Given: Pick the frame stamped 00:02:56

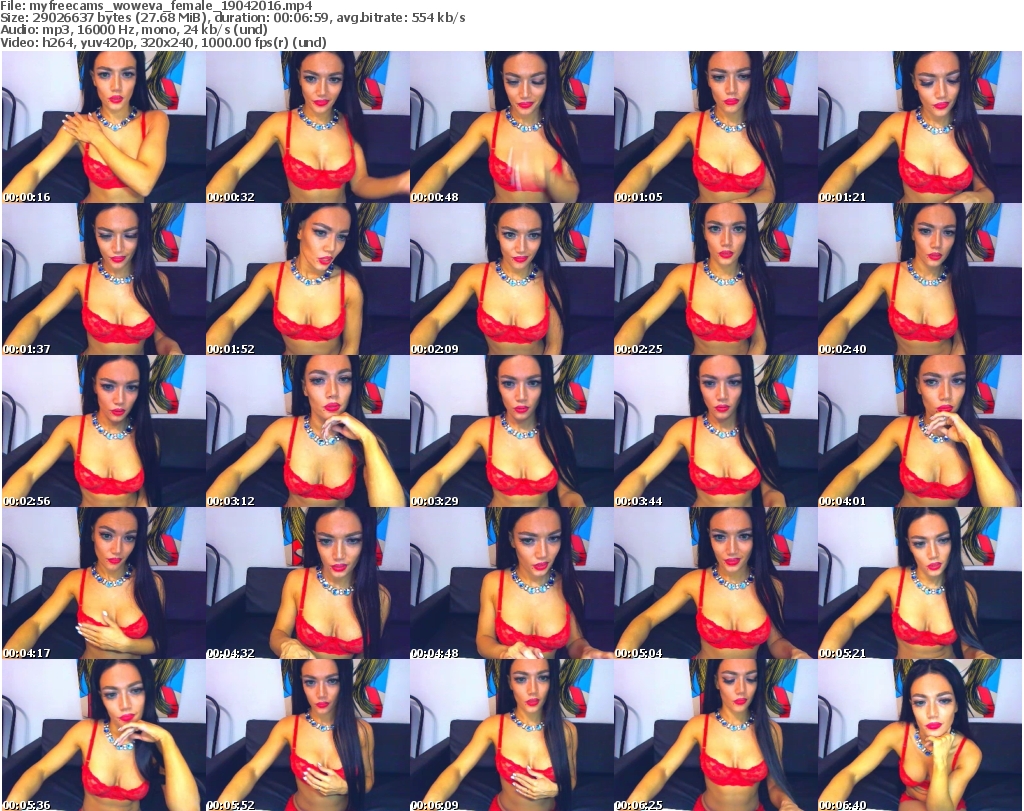Looking at the screenshot, I should point(104,432).
